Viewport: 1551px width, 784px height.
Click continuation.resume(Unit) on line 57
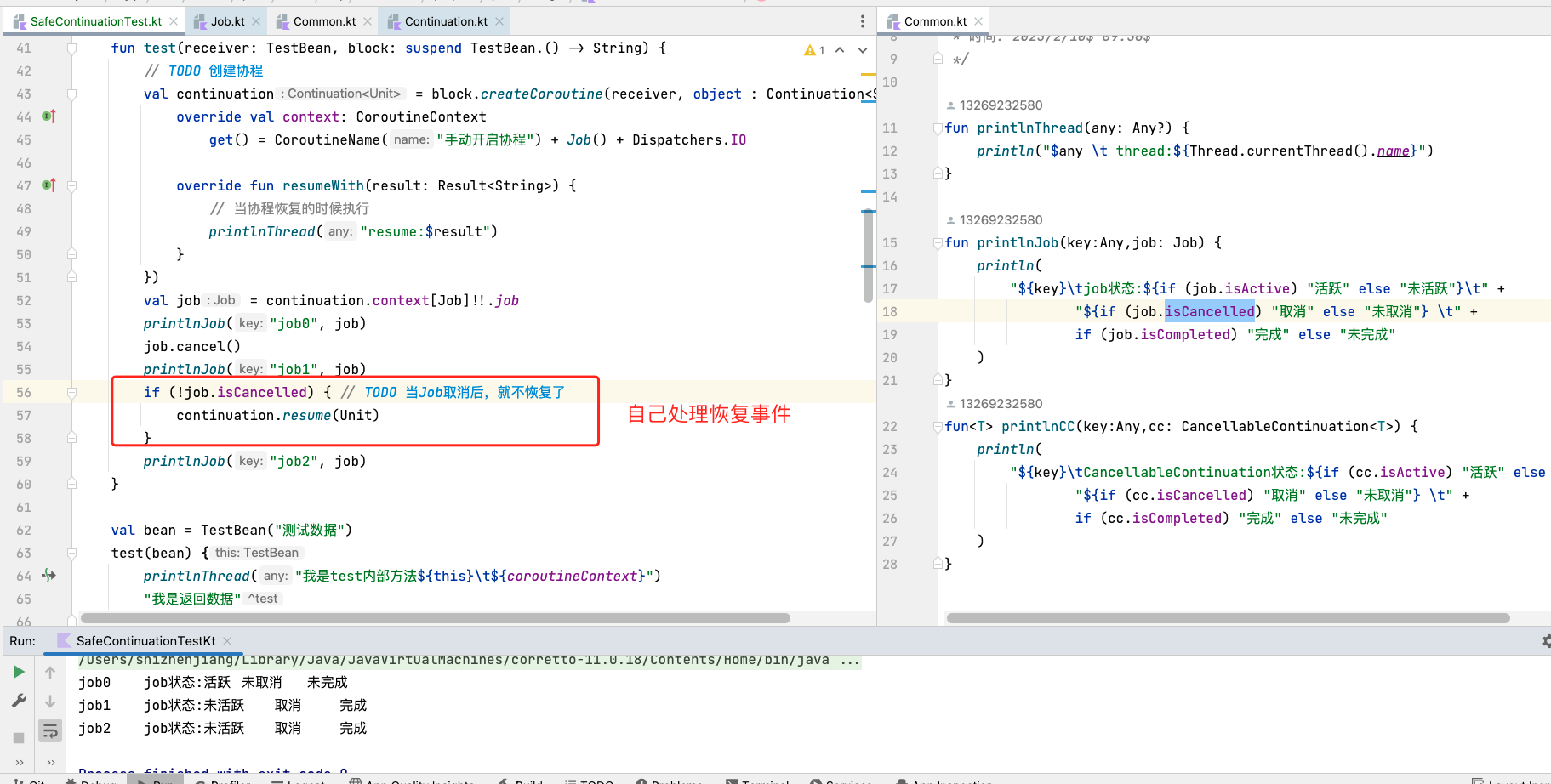tap(277, 415)
